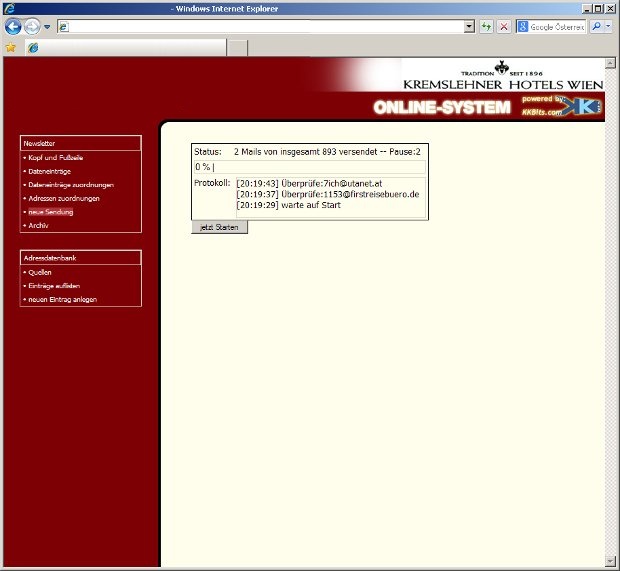The height and width of the screenshot is (571, 620).
Task: Open "Kopf und Fußzeile" in Newsletter menu
Action: pyautogui.click(x=56, y=158)
